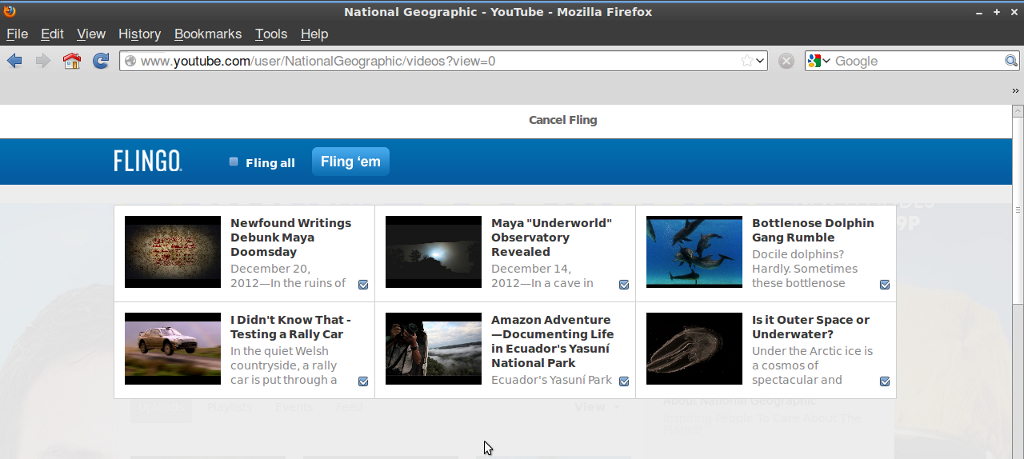This screenshot has height=459, width=1024.
Task: Select the dolphins thumbnail
Action: click(x=694, y=252)
